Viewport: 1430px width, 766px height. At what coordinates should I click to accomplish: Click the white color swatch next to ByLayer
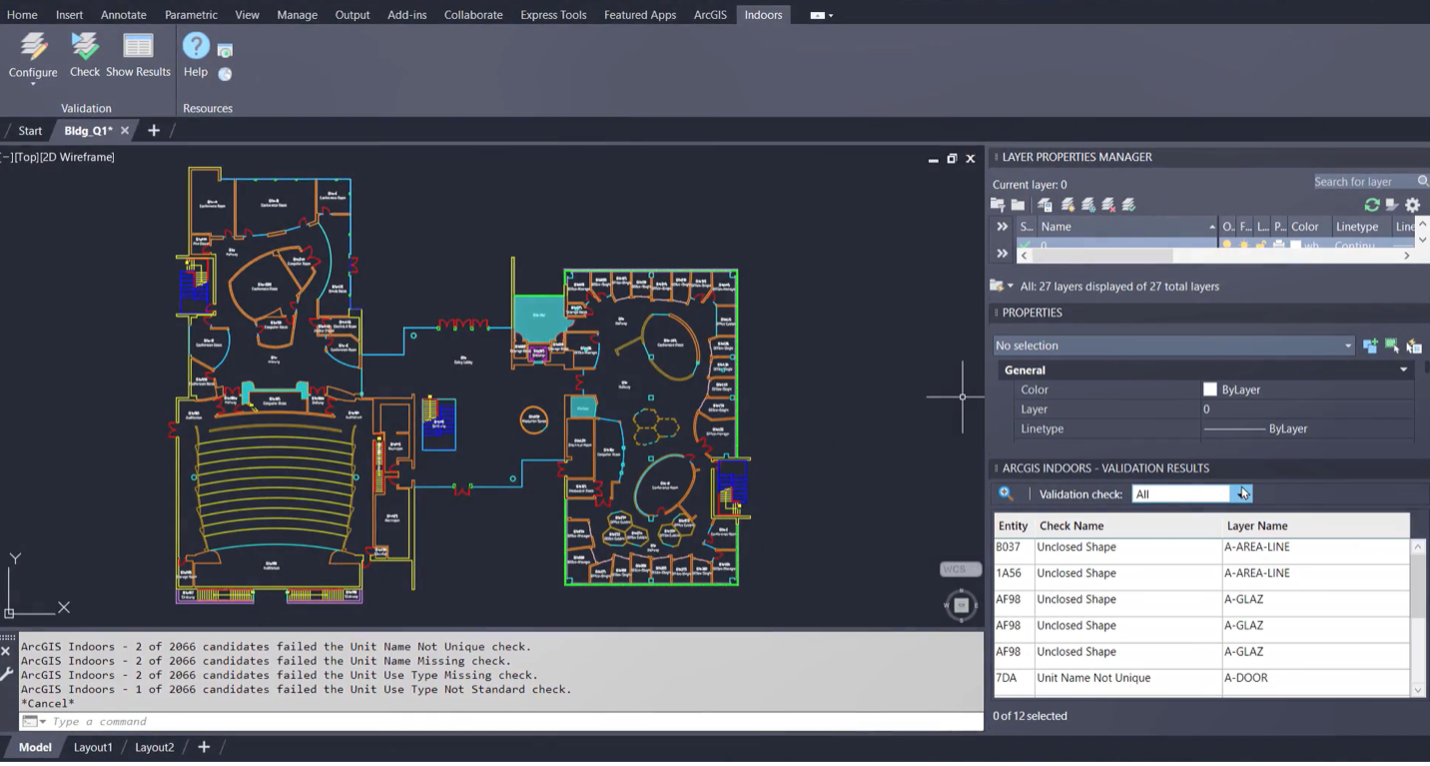(1210, 389)
